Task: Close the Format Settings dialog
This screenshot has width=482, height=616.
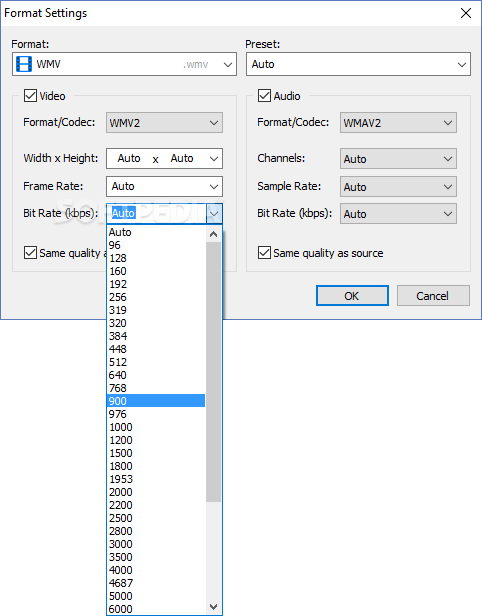Action: (x=466, y=13)
